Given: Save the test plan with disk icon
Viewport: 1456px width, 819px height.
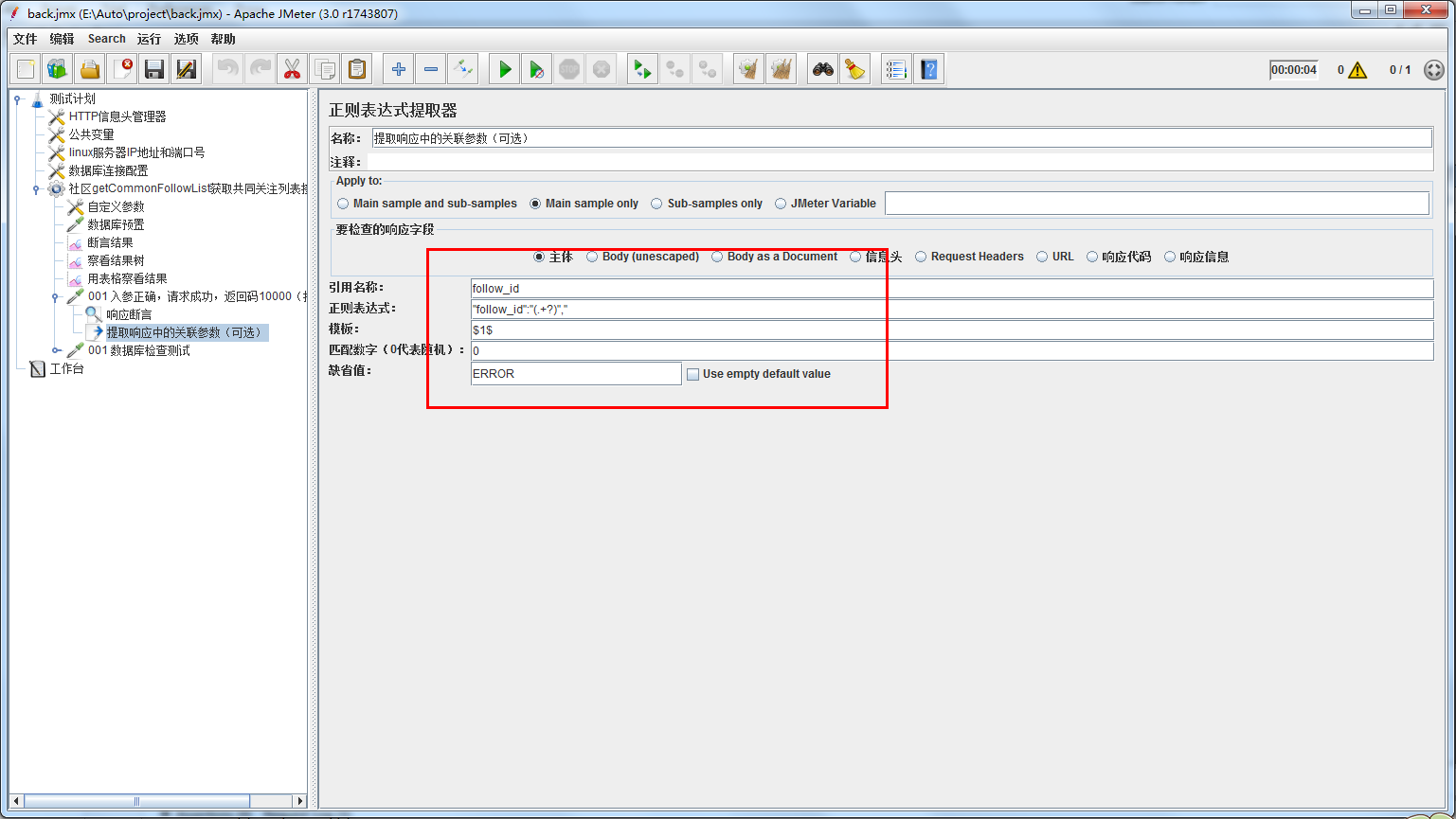Looking at the screenshot, I should (x=154, y=69).
